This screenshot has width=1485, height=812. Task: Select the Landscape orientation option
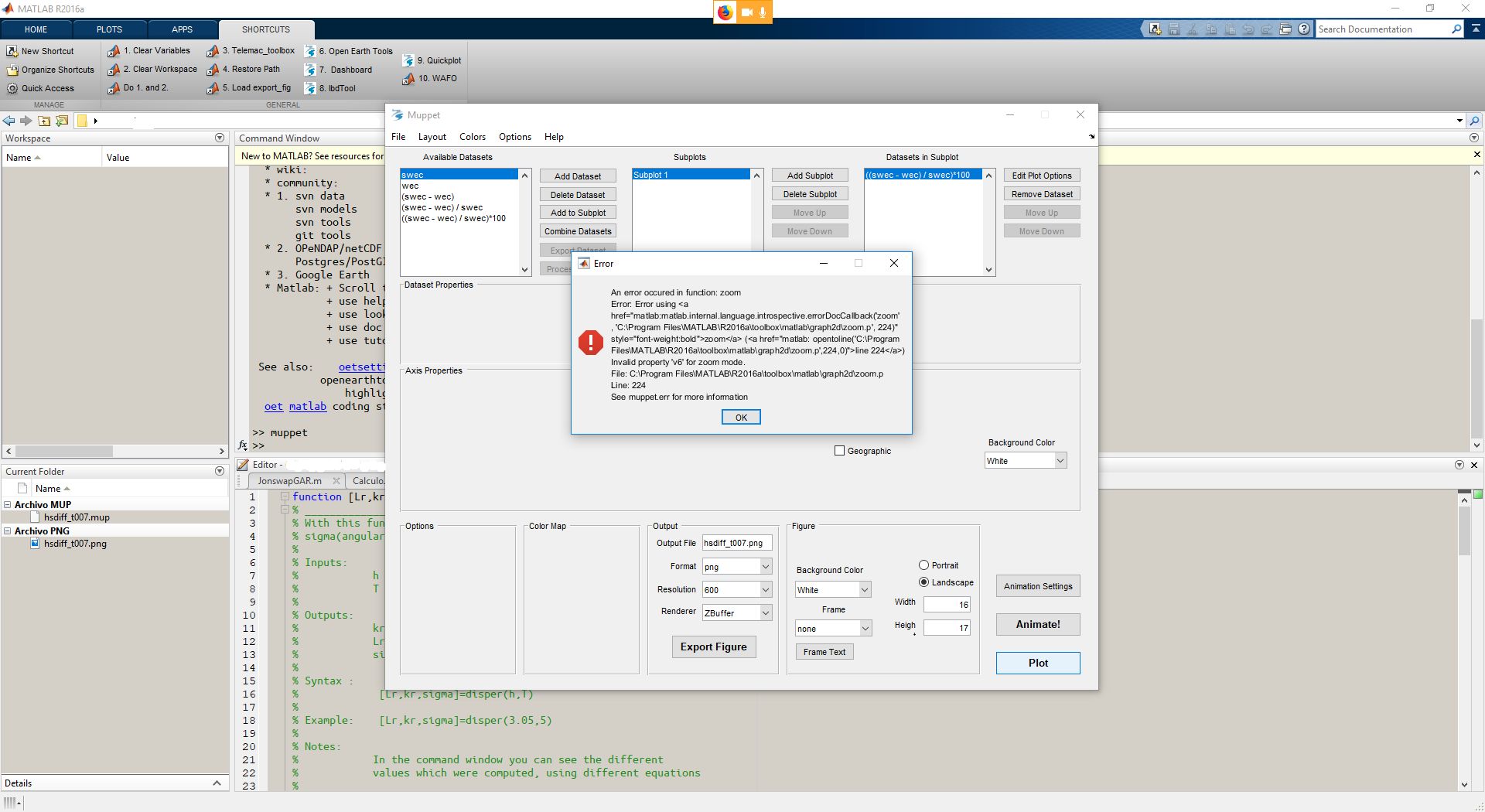[923, 582]
